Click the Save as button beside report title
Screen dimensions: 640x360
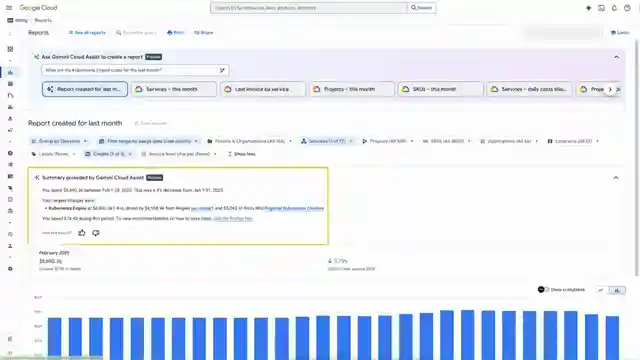151,123
